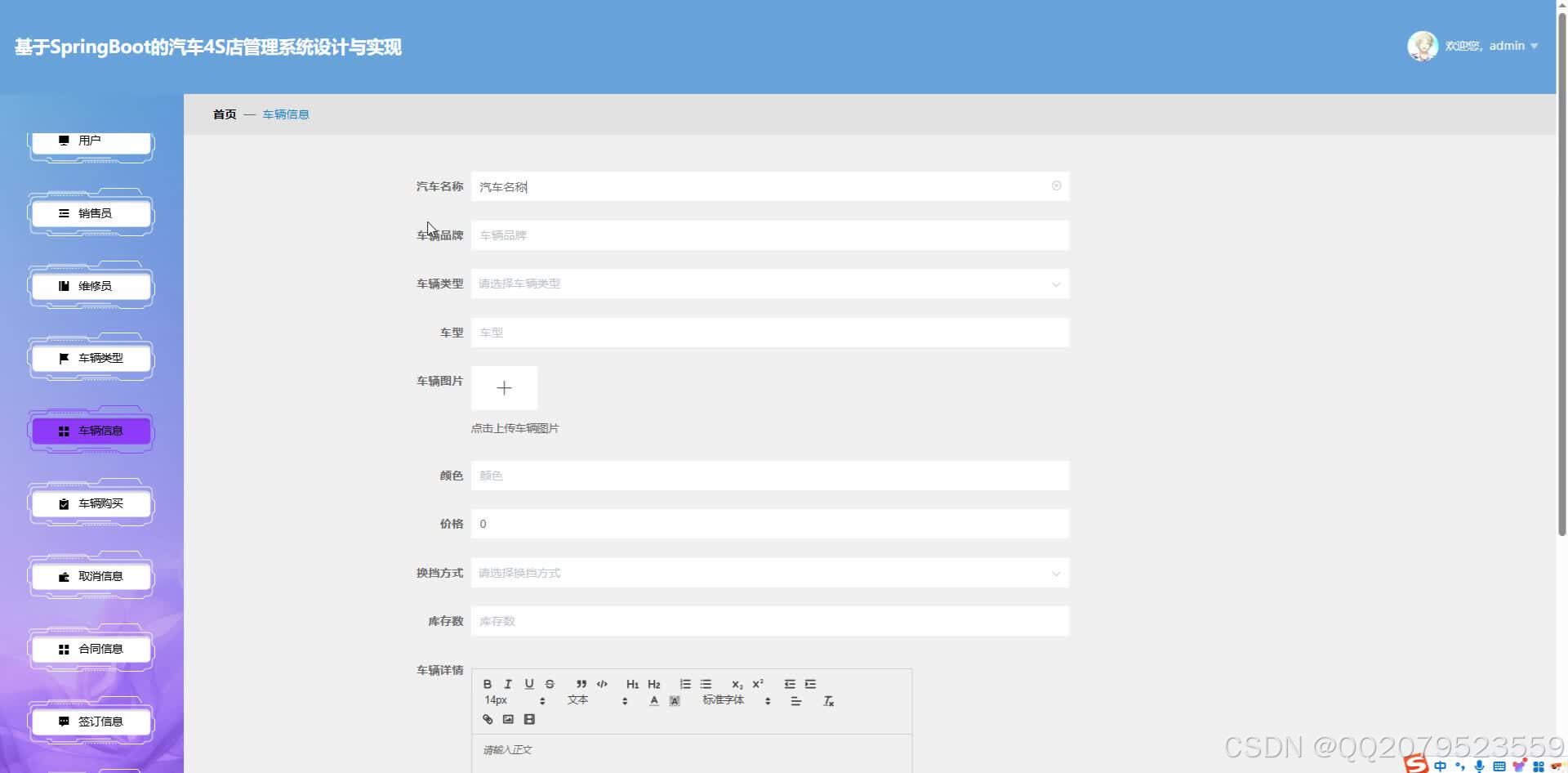Open 签订信息 in the sidebar
This screenshot has height=773, width=1568.
point(91,722)
